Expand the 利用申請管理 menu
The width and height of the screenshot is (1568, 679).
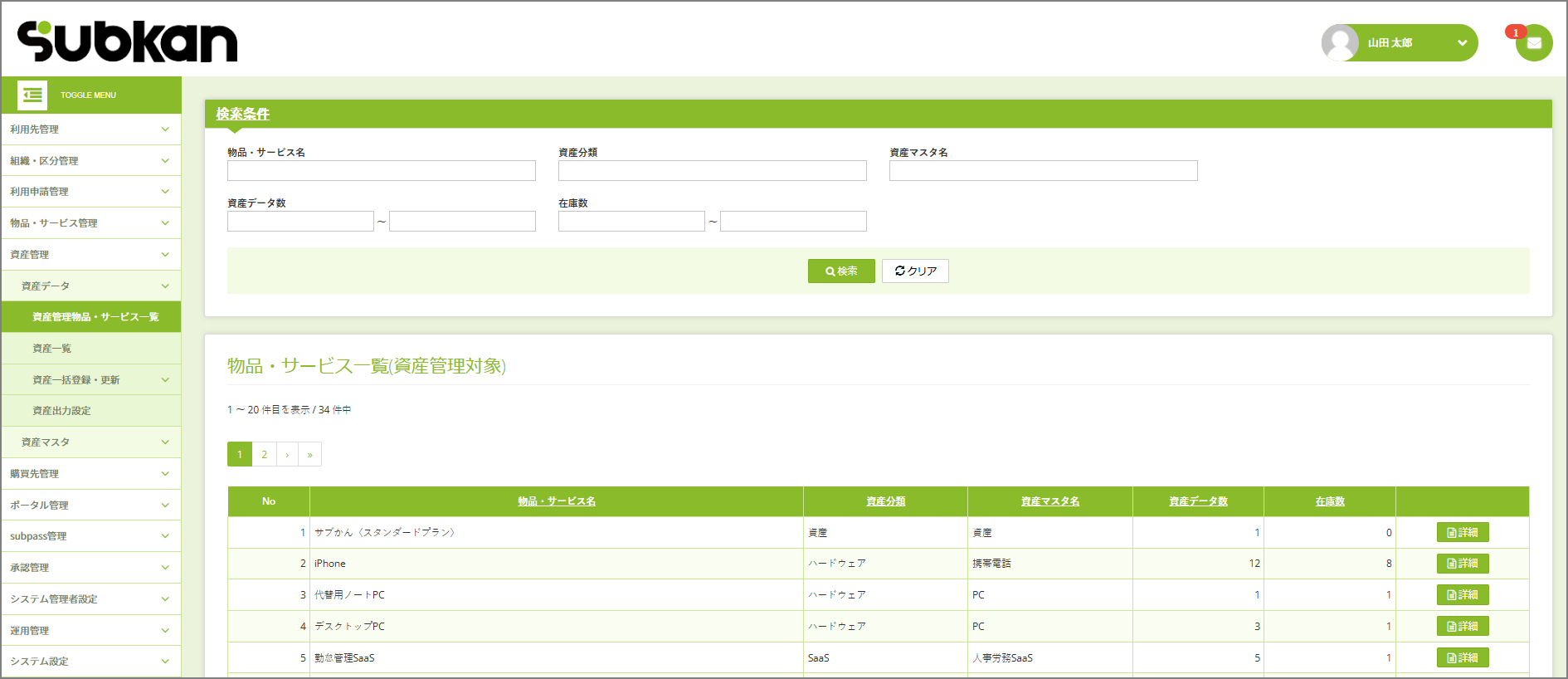[x=91, y=192]
